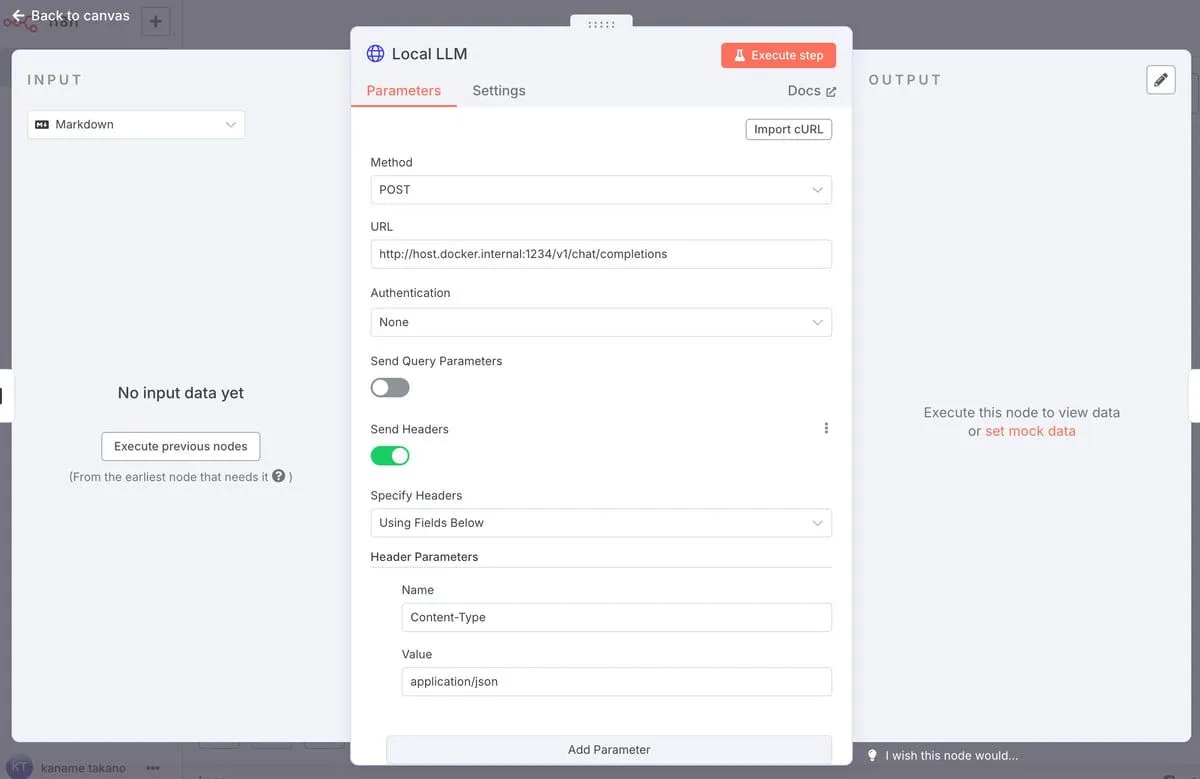Open user menu dots beside kaname takano
Image resolution: width=1200 pixels, height=779 pixels.
coord(153,768)
